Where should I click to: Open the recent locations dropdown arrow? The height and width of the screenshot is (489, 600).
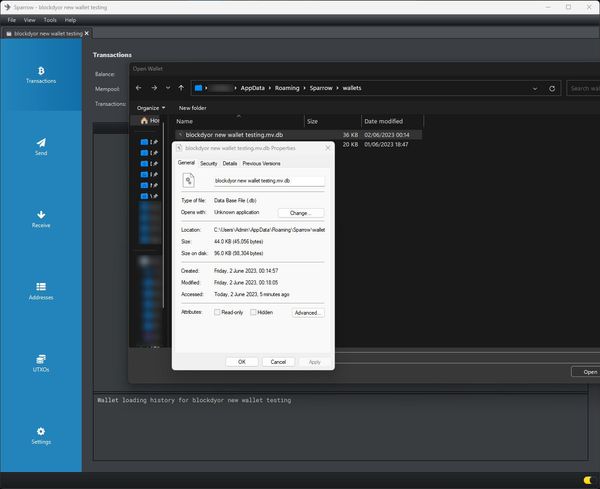tap(167, 88)
